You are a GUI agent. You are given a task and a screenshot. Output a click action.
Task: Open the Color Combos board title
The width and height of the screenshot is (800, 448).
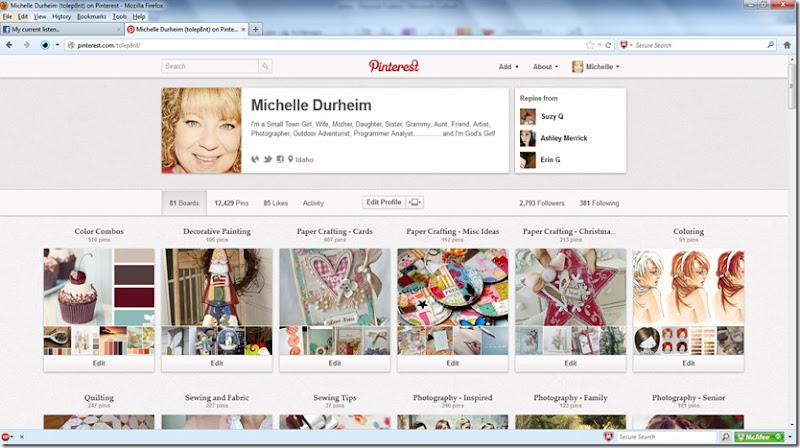(x=99, y=231)
